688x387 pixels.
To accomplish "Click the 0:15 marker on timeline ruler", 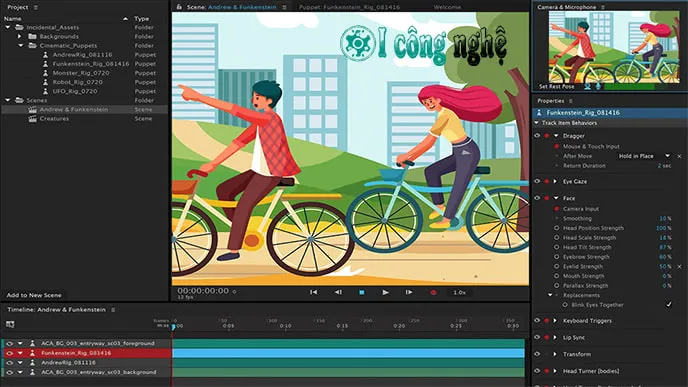I will pos(342,326).
